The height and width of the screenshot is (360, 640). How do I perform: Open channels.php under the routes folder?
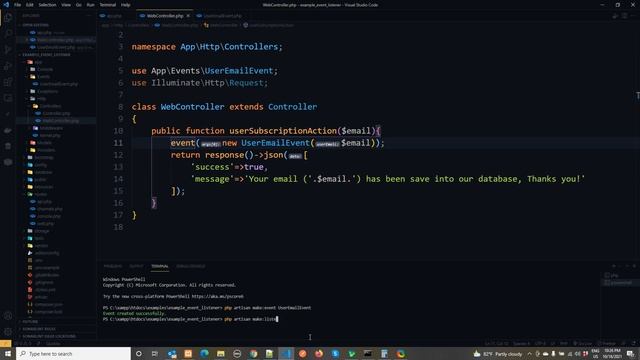pos(49,209)
